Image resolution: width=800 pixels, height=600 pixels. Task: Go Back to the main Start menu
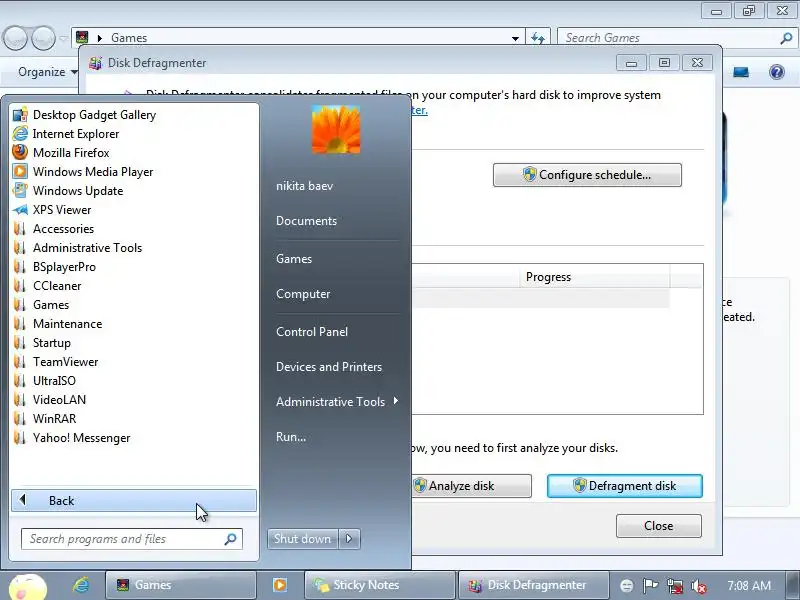click(x=134, y=501)
